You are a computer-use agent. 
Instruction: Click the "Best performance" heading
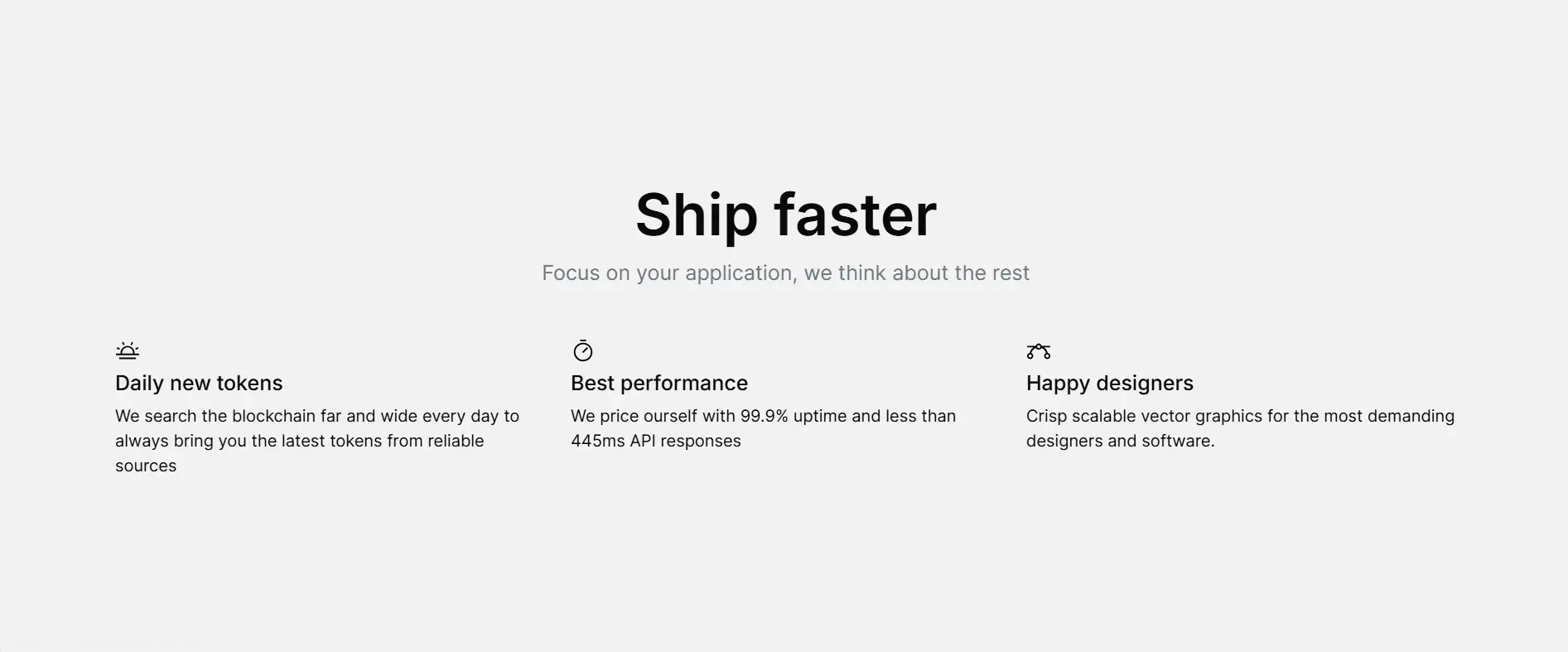(x=659, y=383)
